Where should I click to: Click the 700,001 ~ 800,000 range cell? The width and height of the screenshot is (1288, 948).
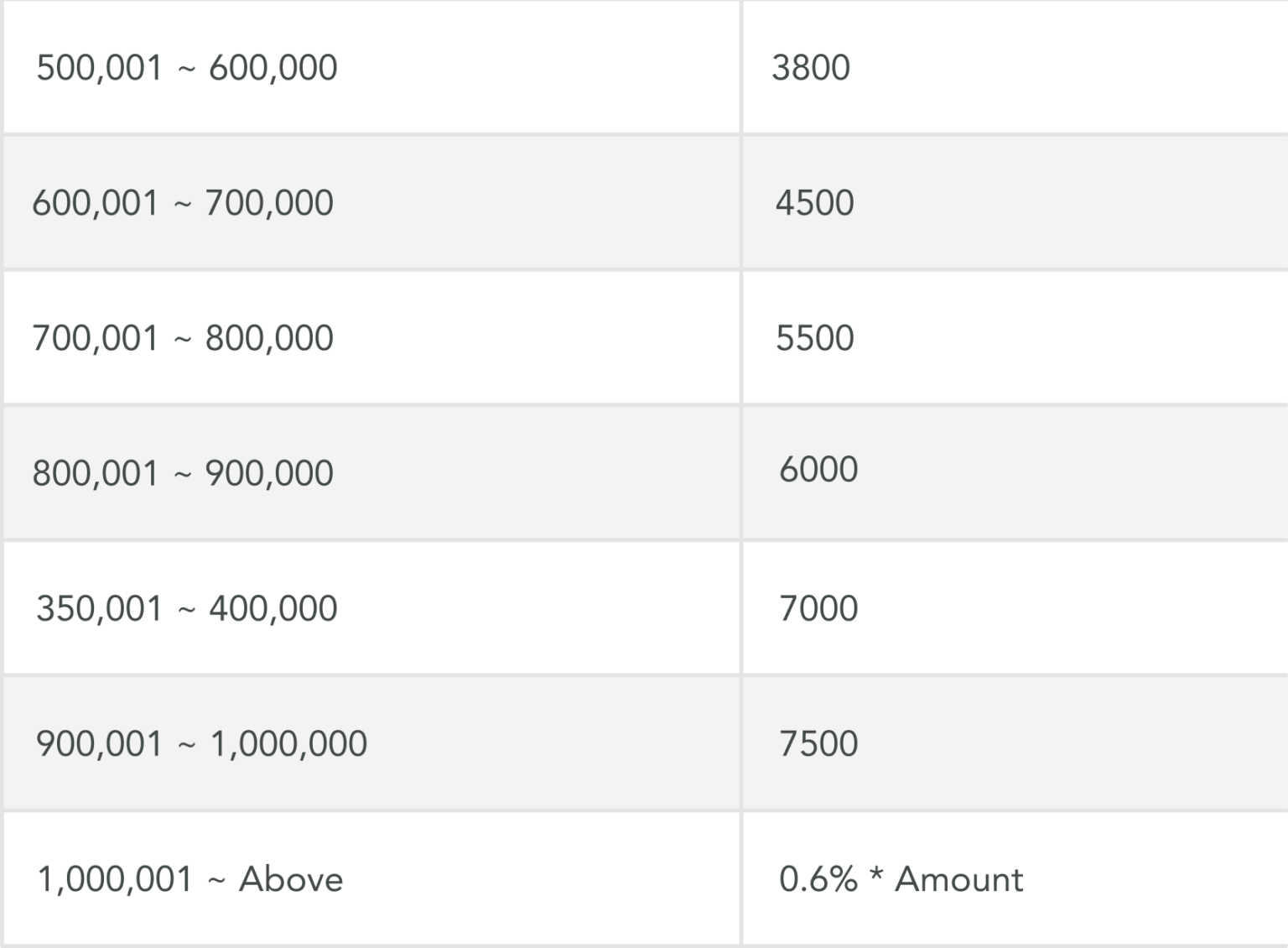click(x=183, y=338)
